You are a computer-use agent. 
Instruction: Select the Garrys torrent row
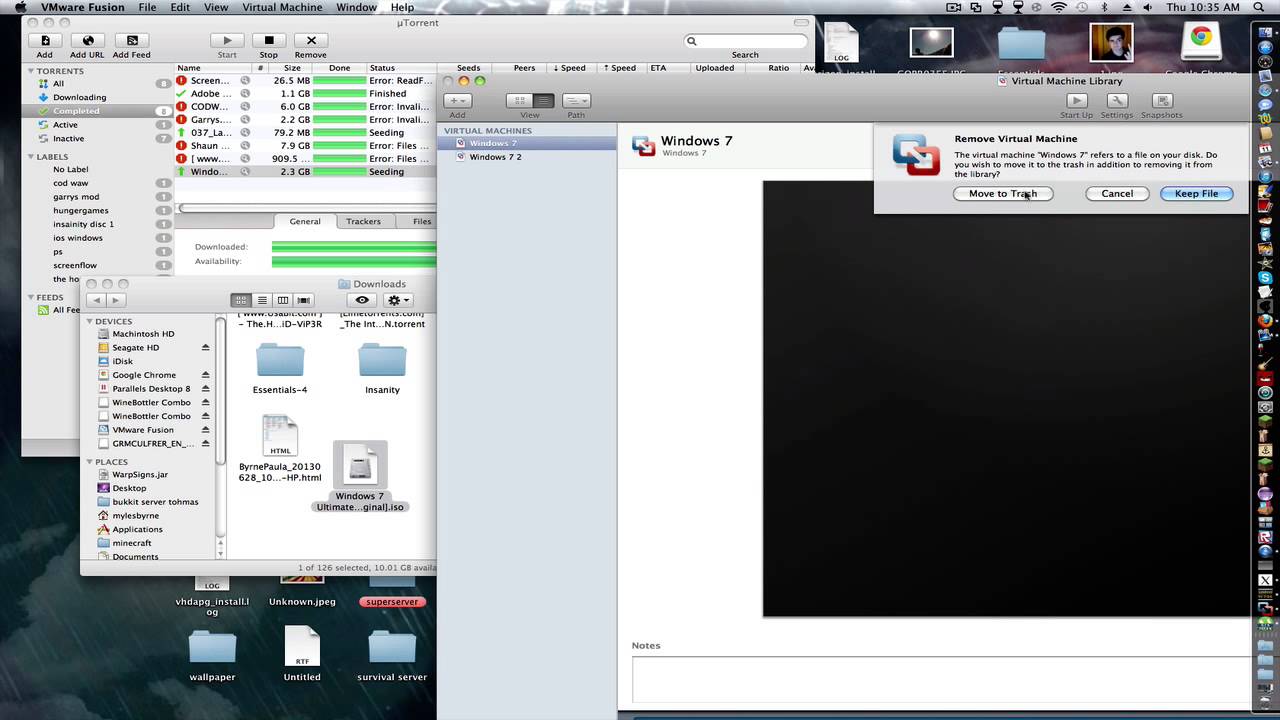coord(306,120)
